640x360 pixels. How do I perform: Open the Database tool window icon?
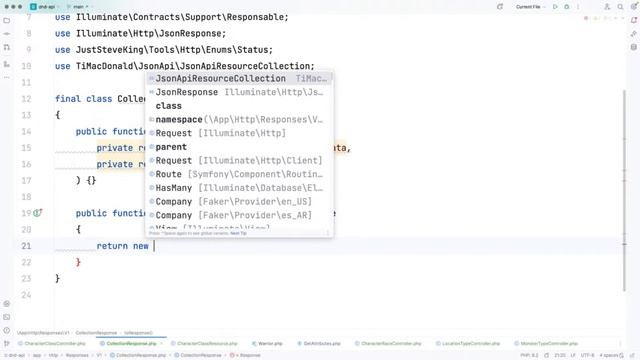[x=634, y=47]
